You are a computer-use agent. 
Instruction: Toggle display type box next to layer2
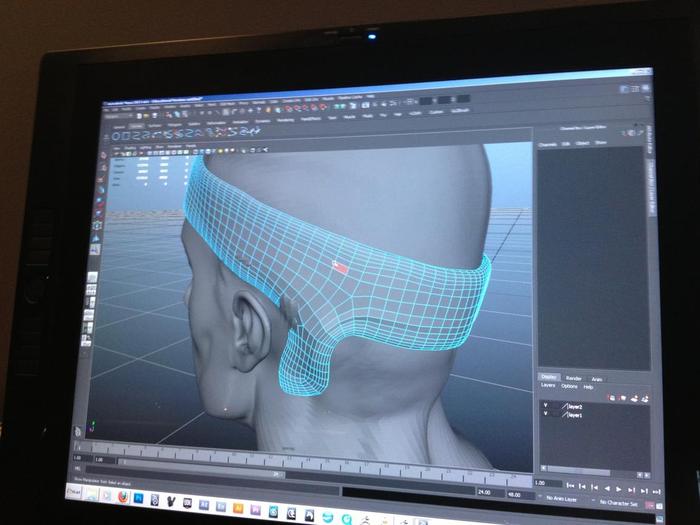point(555,406)
